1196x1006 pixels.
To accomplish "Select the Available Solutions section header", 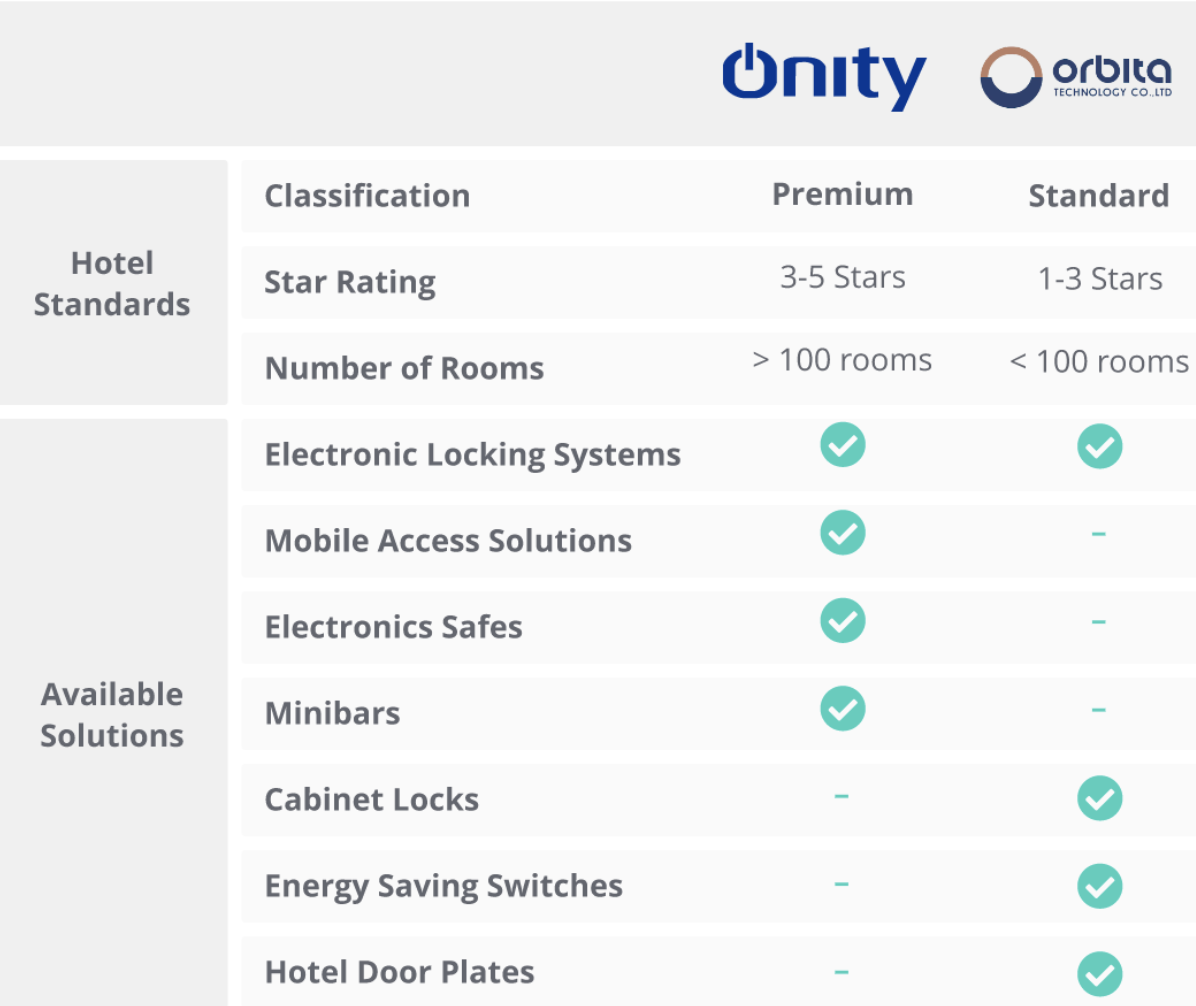I will [x=112, y=715].
